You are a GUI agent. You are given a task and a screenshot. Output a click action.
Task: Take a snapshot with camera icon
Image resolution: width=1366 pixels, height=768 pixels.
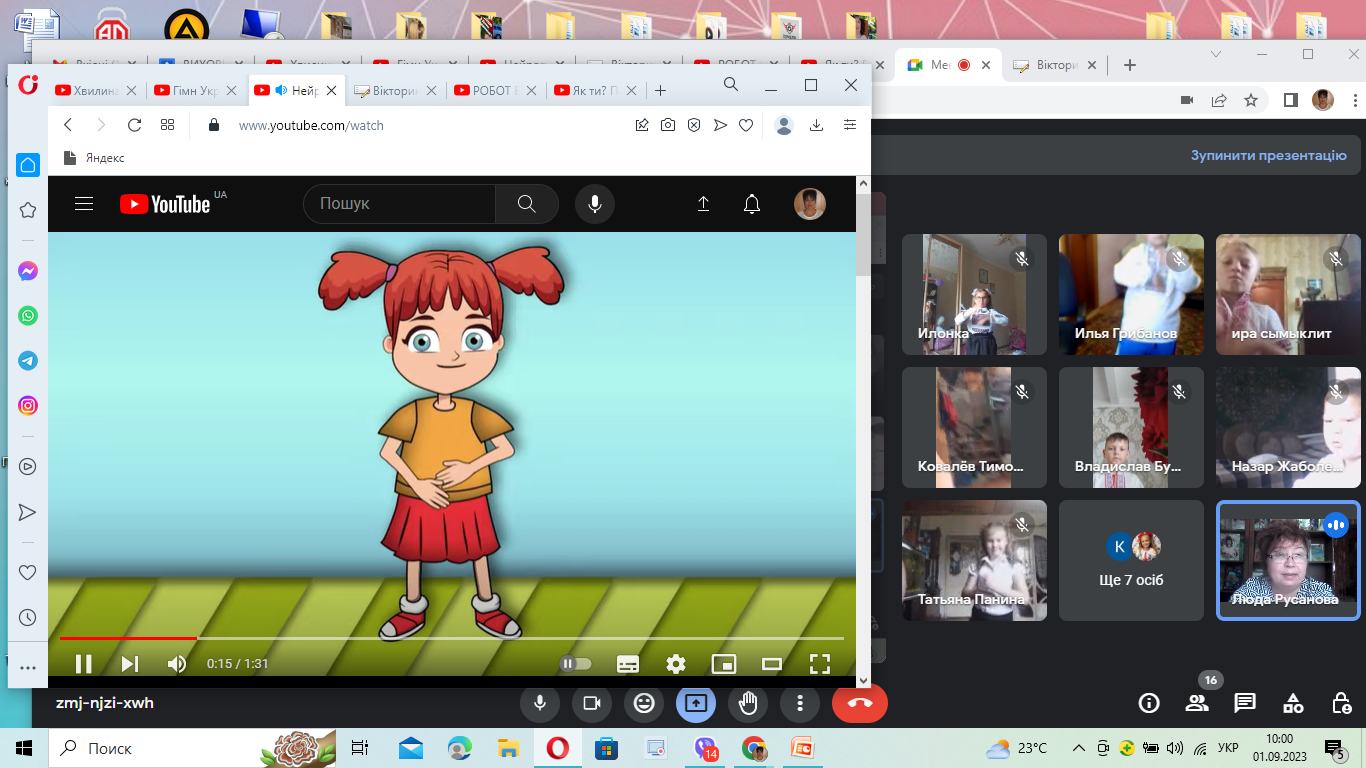[668, 125]
